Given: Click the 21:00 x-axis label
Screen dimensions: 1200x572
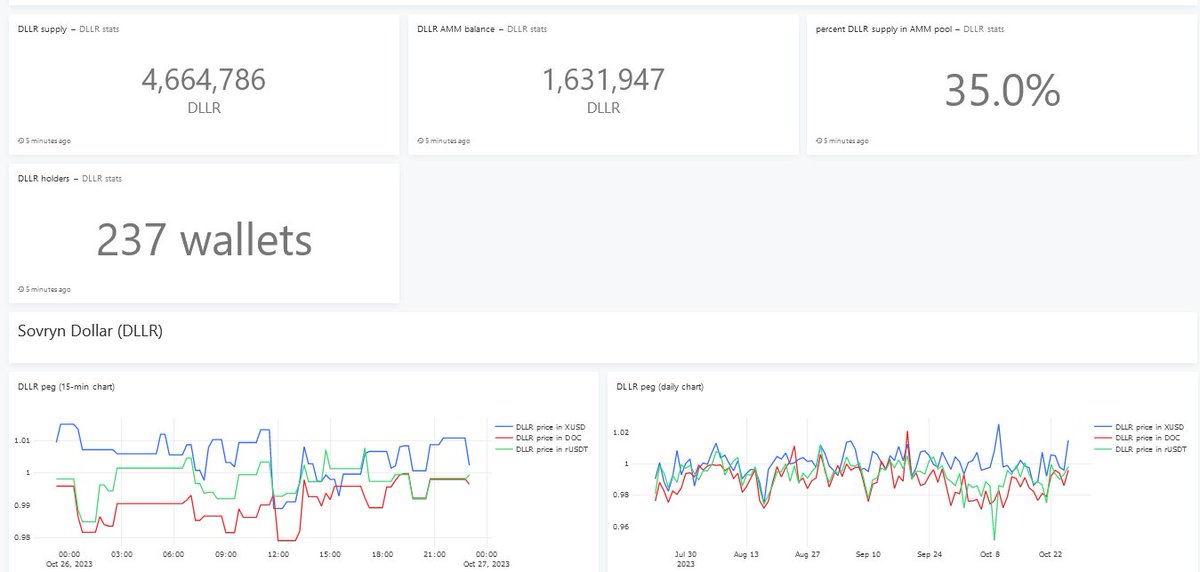Looking at the screenshot, I should [433, 553].
